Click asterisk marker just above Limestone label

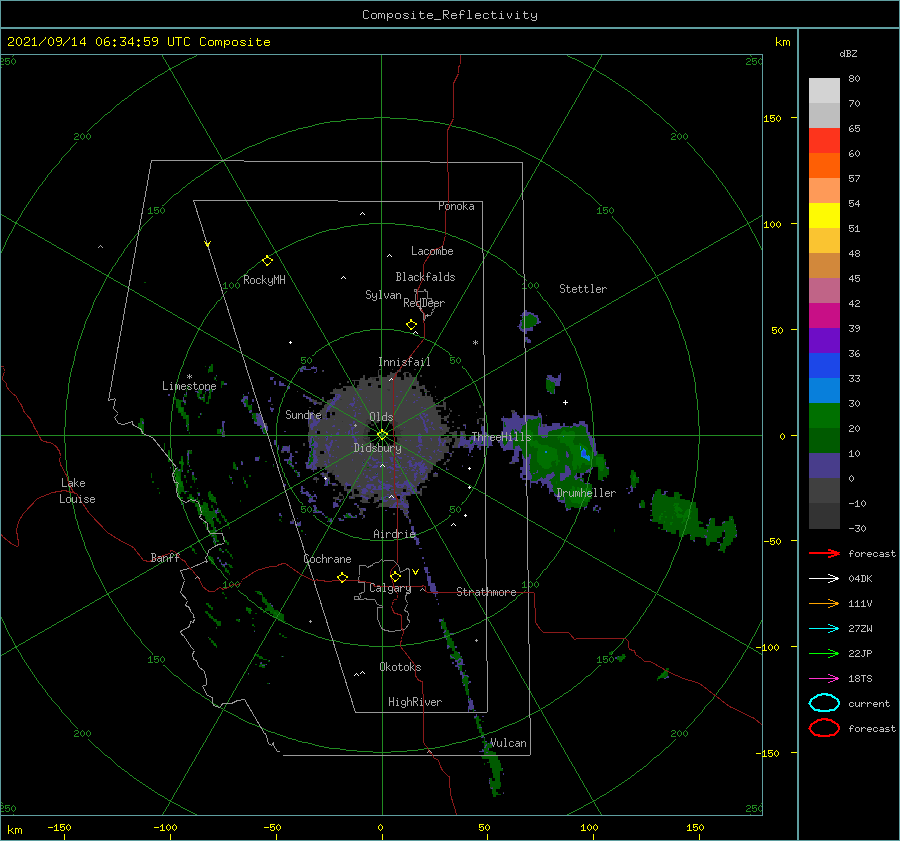pos(189,377)
